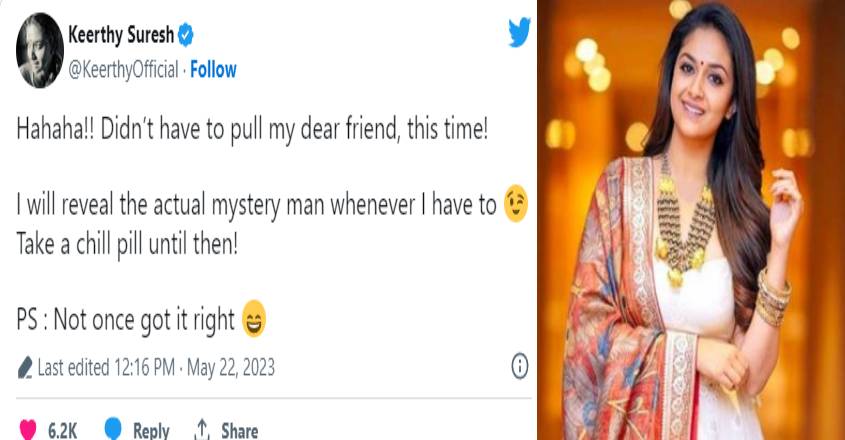Click the "Hahaha!! Didn't have to pull" line
Screen dimensions: 845x440
coord(252,132)
